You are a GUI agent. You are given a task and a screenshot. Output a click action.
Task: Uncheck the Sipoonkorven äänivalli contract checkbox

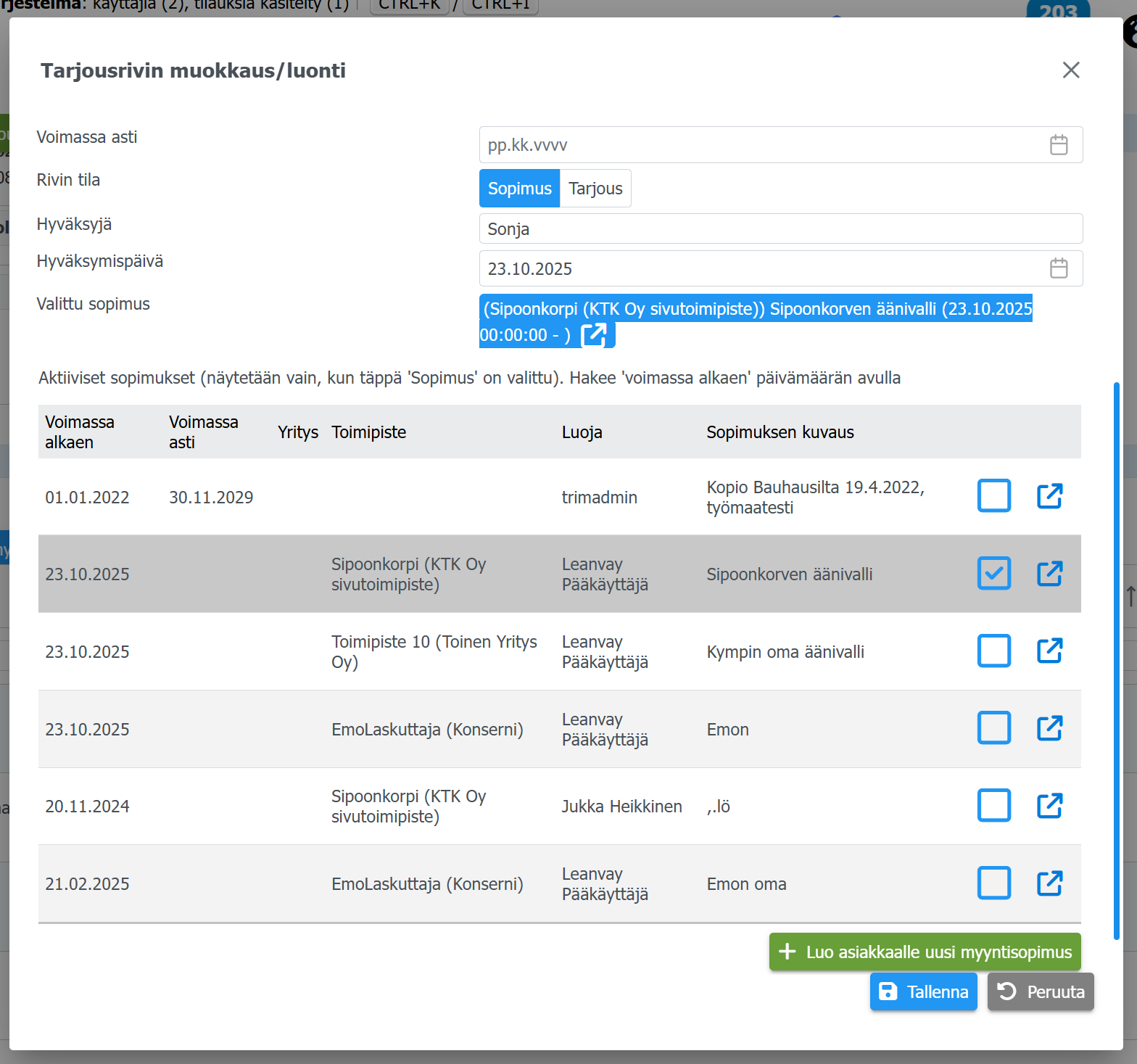[993, 574]
